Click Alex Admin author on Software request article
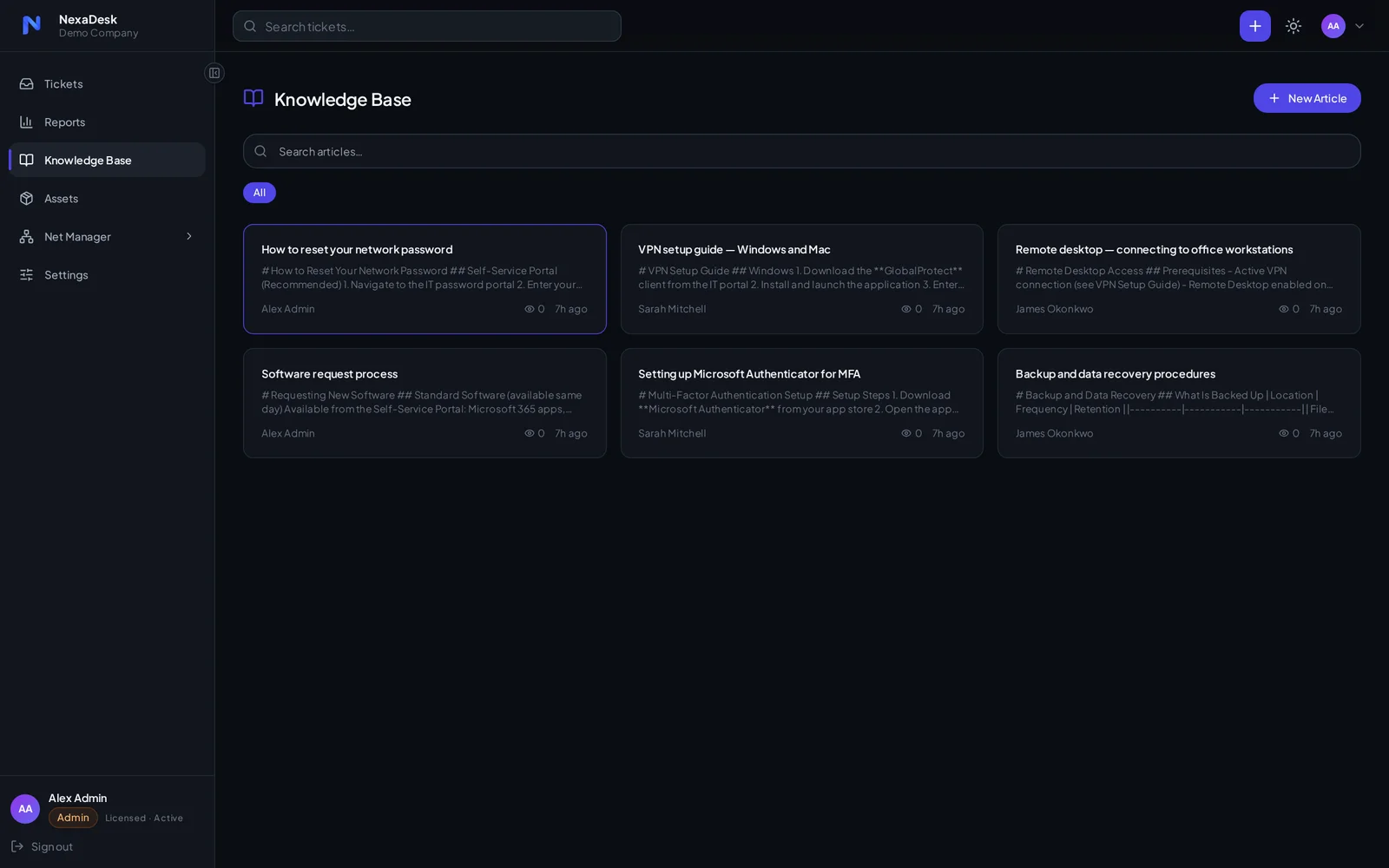Image resolution: width=1389 pixels, height=868 pixels. (288, 433)
